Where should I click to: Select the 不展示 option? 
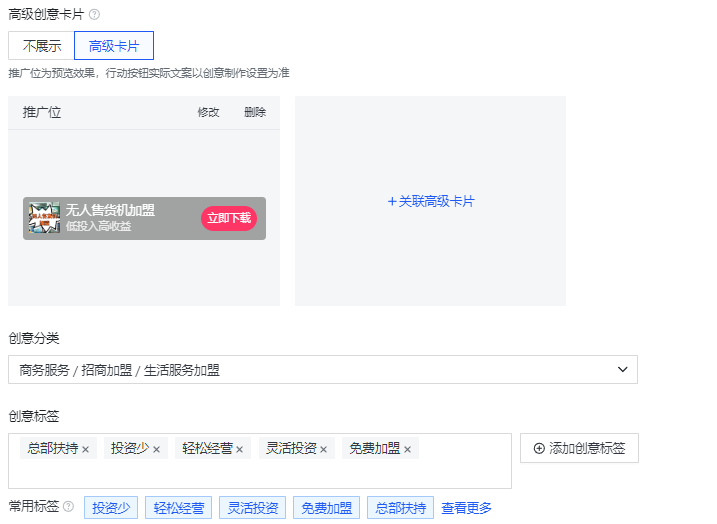[41, 46]
